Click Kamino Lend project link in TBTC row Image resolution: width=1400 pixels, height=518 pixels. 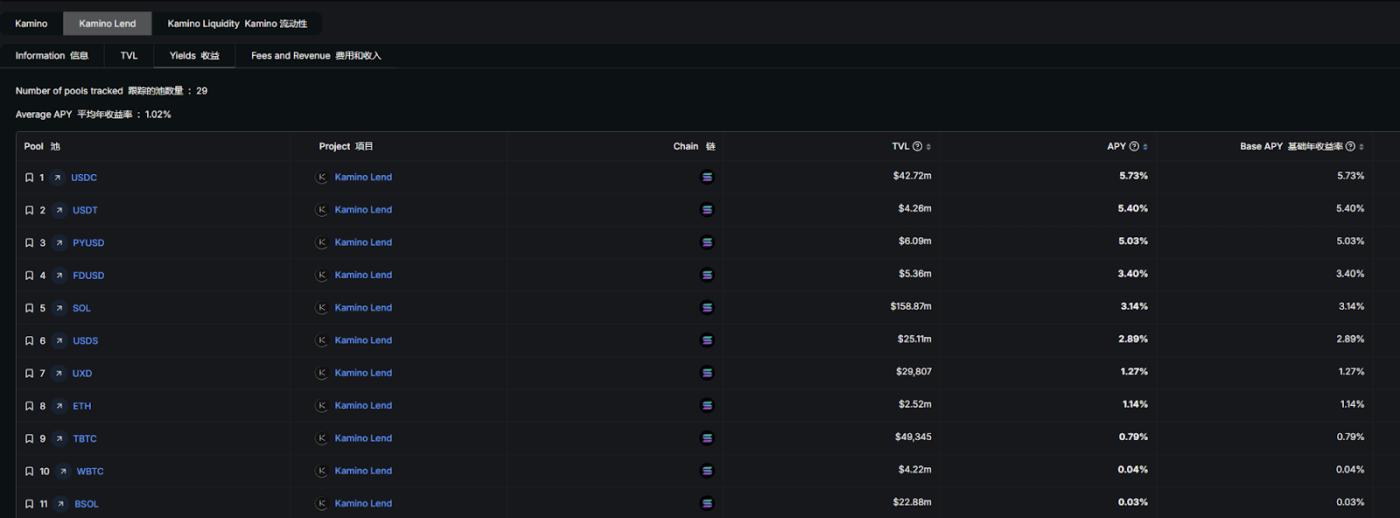[363, 438]
